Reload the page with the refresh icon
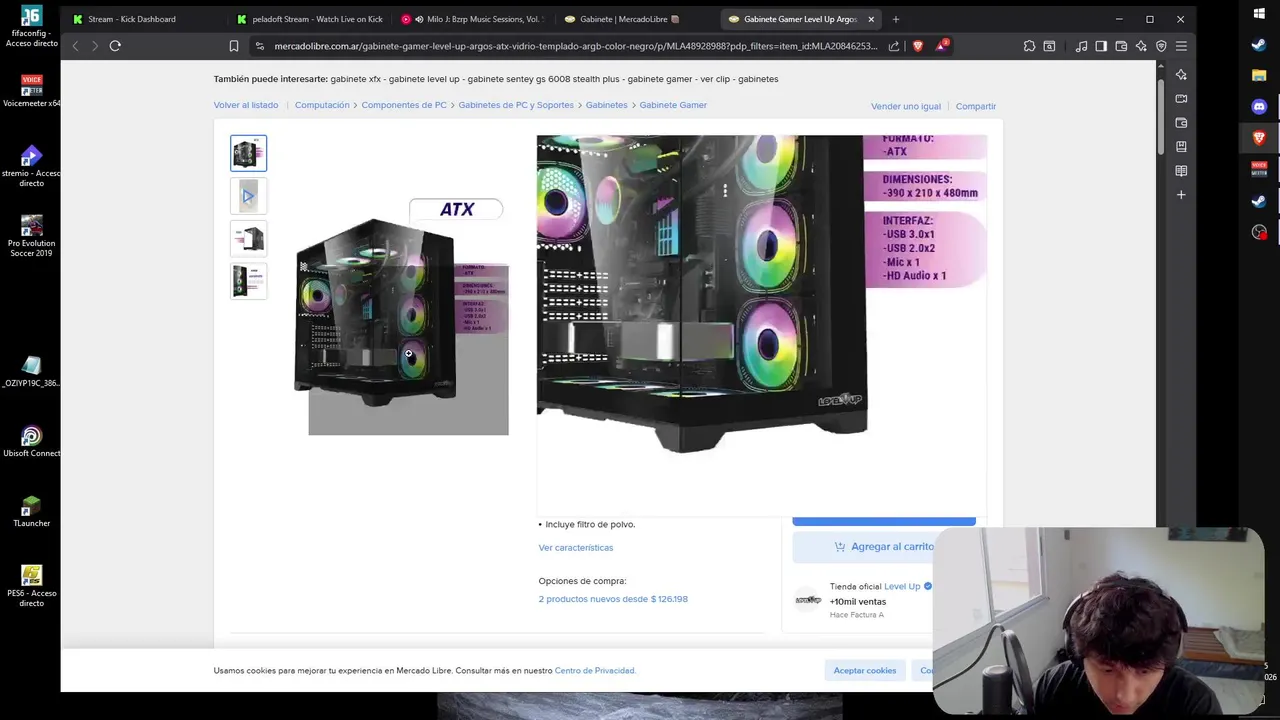This screenshot has height=720, width=1280. tap(115, 45)
